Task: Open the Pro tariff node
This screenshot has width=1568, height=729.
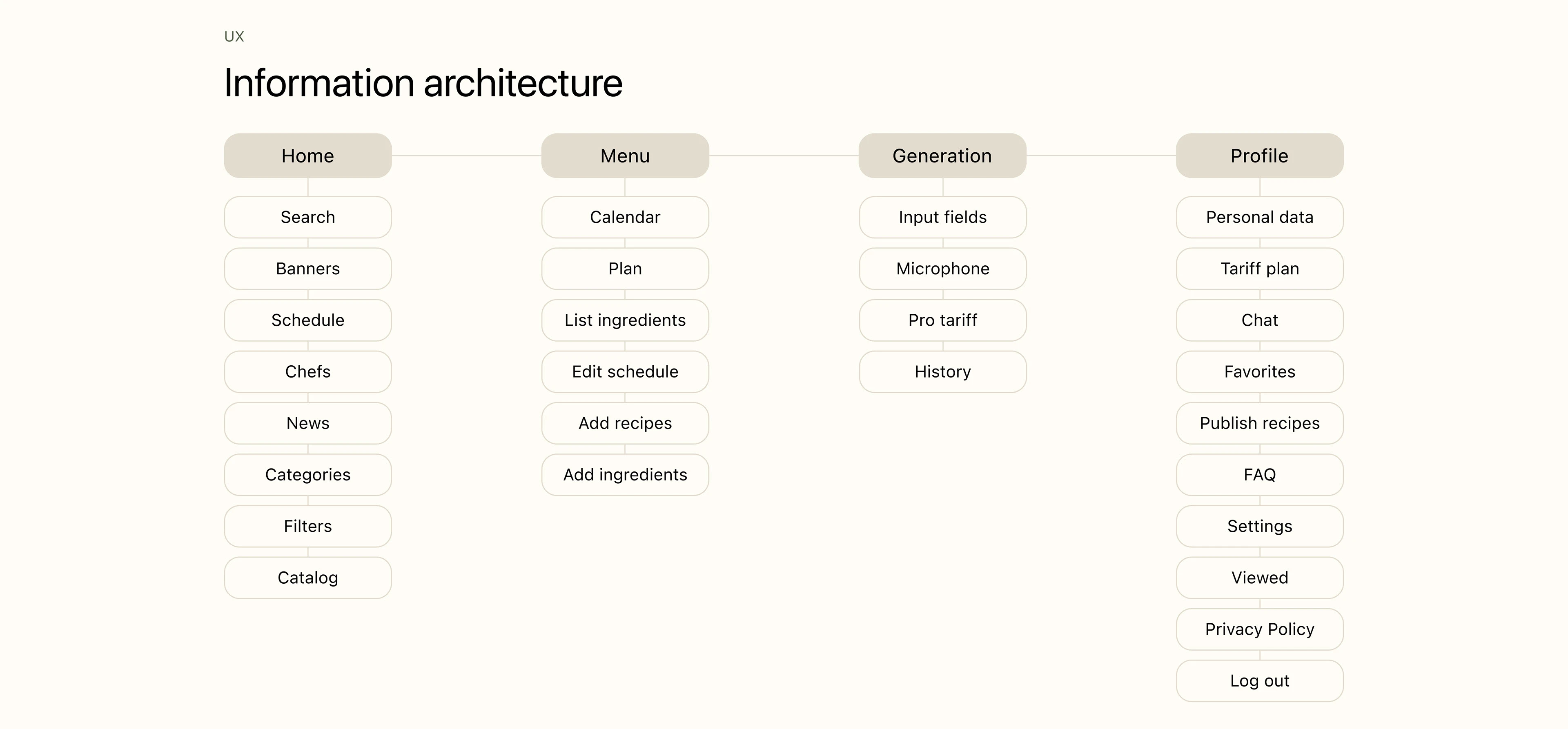Action: (942, 320)
